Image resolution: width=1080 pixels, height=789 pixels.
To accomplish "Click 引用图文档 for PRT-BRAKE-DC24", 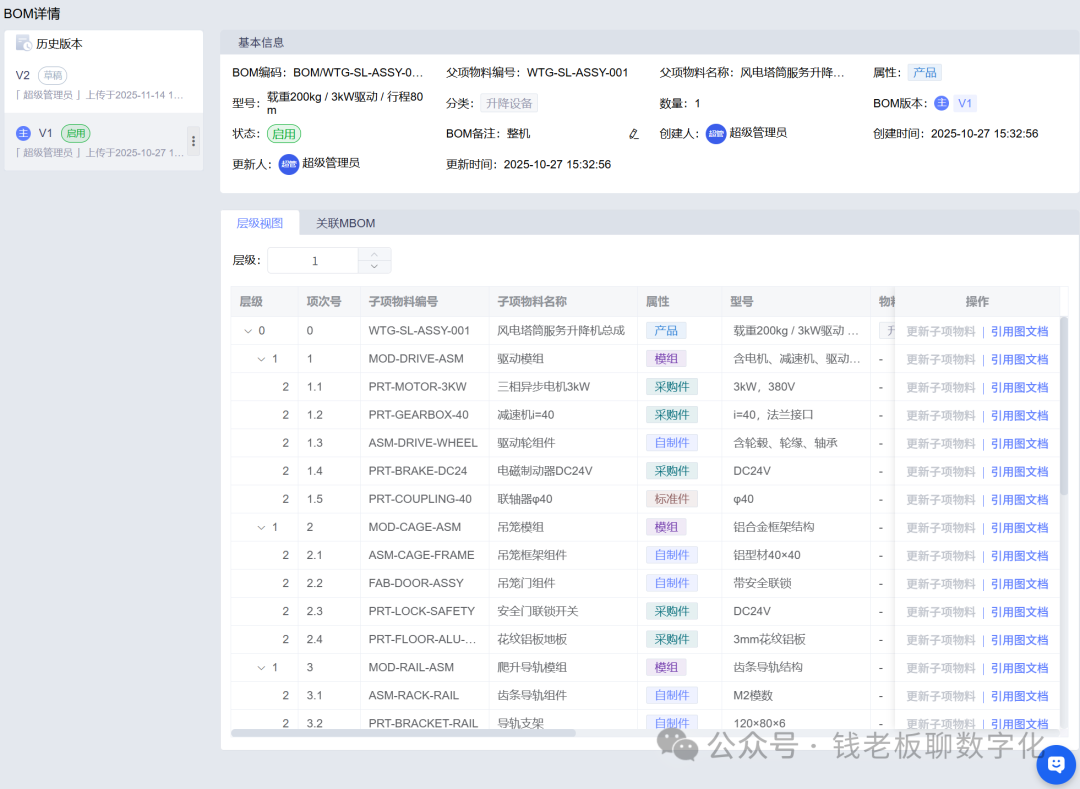I will pyautogui.click(x=1019, y=472).
